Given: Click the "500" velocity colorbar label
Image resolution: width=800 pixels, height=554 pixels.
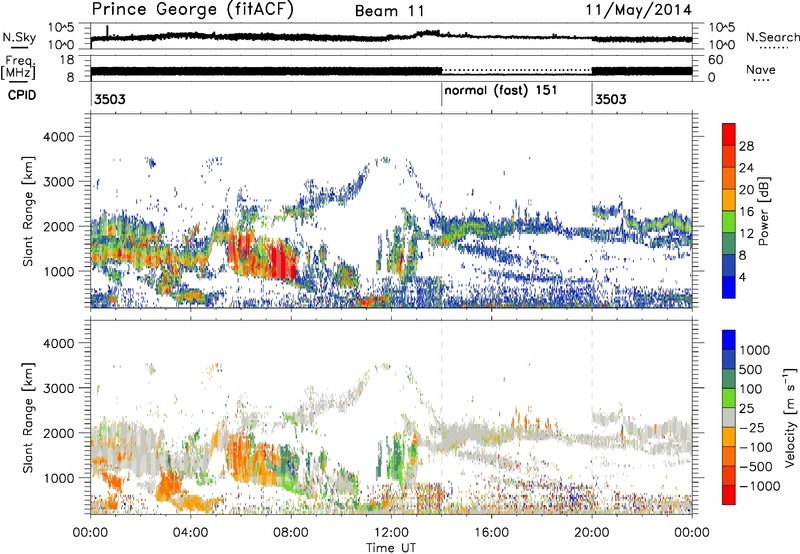Looking at the screenshot, I should (750, 369).
